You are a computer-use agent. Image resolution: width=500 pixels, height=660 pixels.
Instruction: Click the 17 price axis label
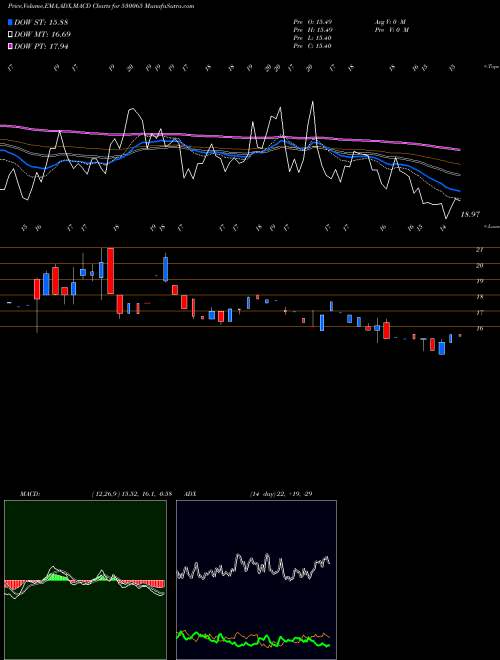479,313
